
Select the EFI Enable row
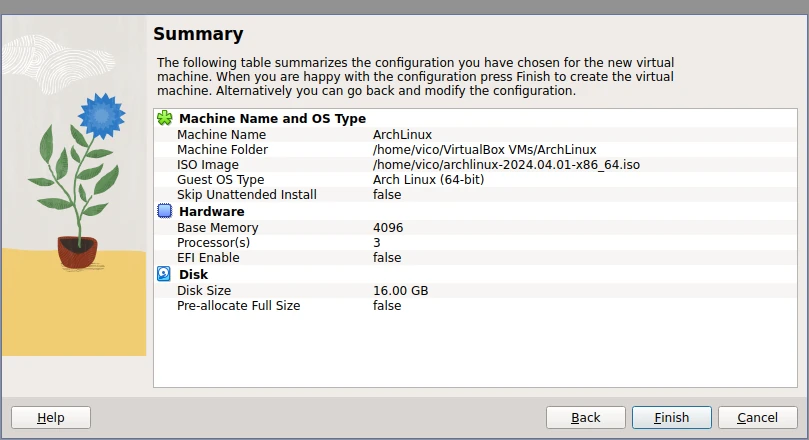208,258
